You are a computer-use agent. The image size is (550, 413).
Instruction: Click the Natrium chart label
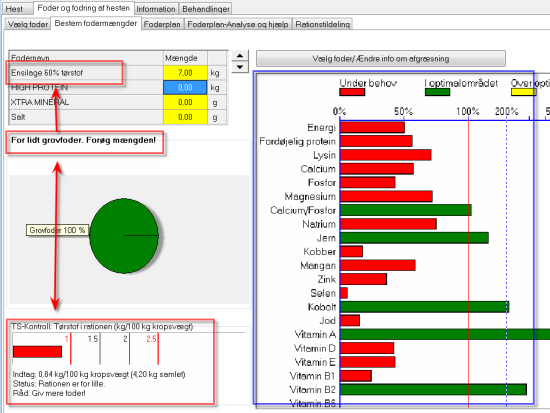[319, 224]
